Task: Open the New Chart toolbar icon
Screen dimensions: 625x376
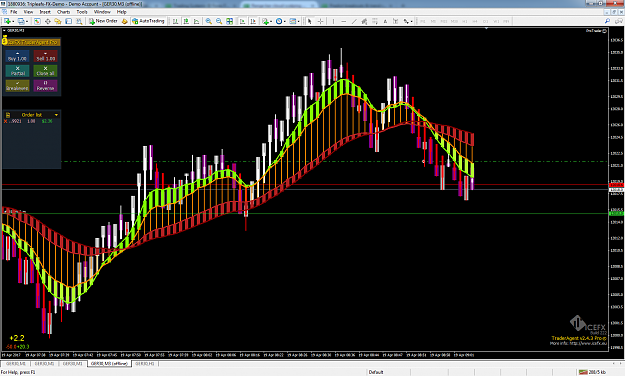Action: [7, 21]
